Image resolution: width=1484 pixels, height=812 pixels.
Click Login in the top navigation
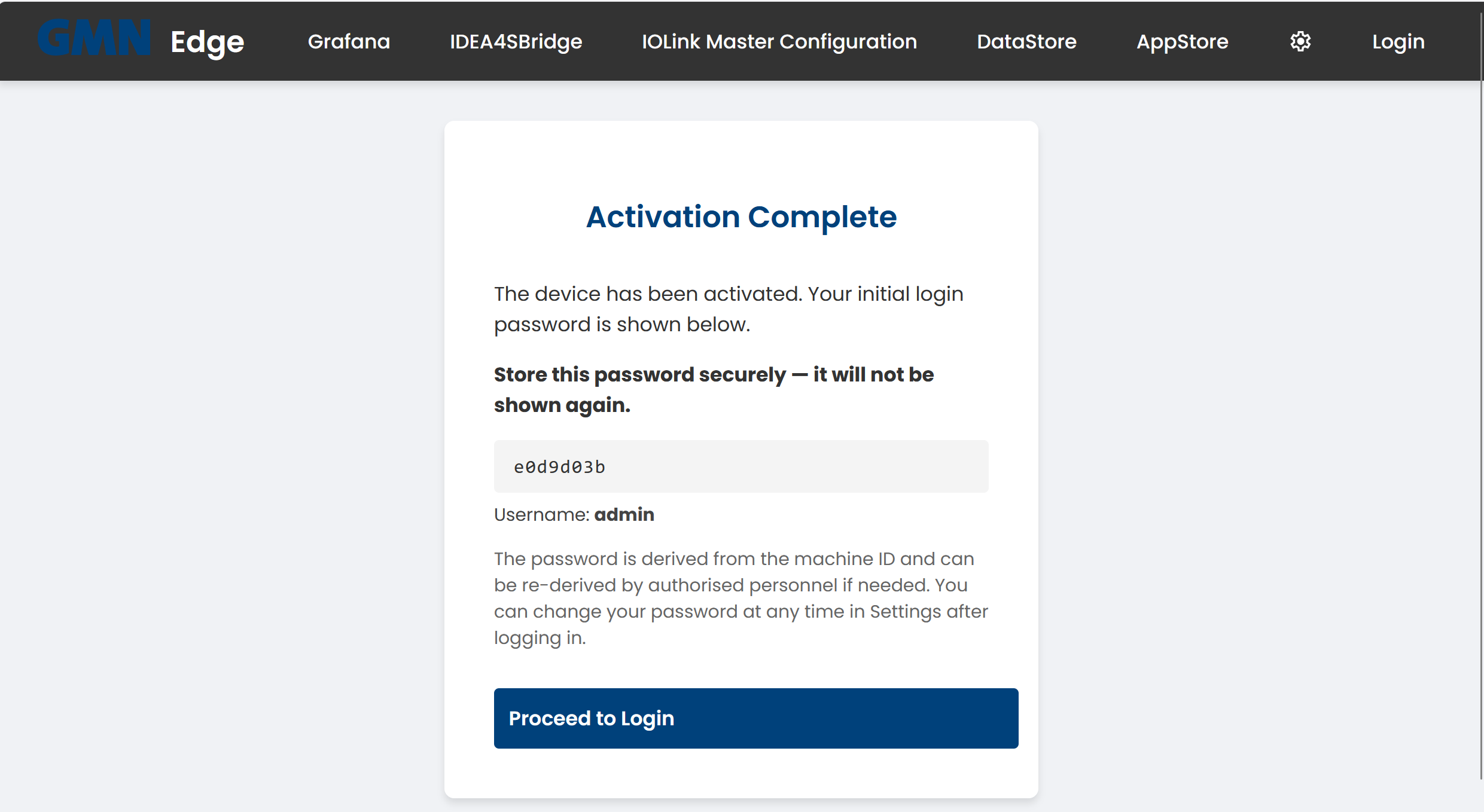point(1398,41)
